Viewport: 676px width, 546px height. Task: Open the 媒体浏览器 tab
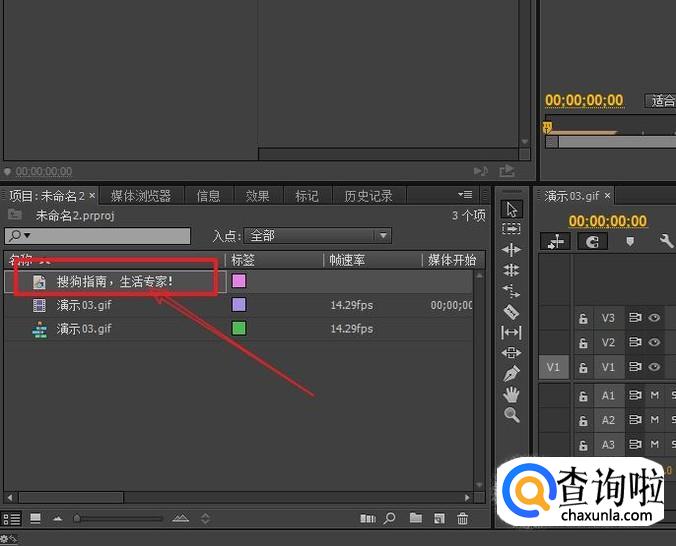141,196
